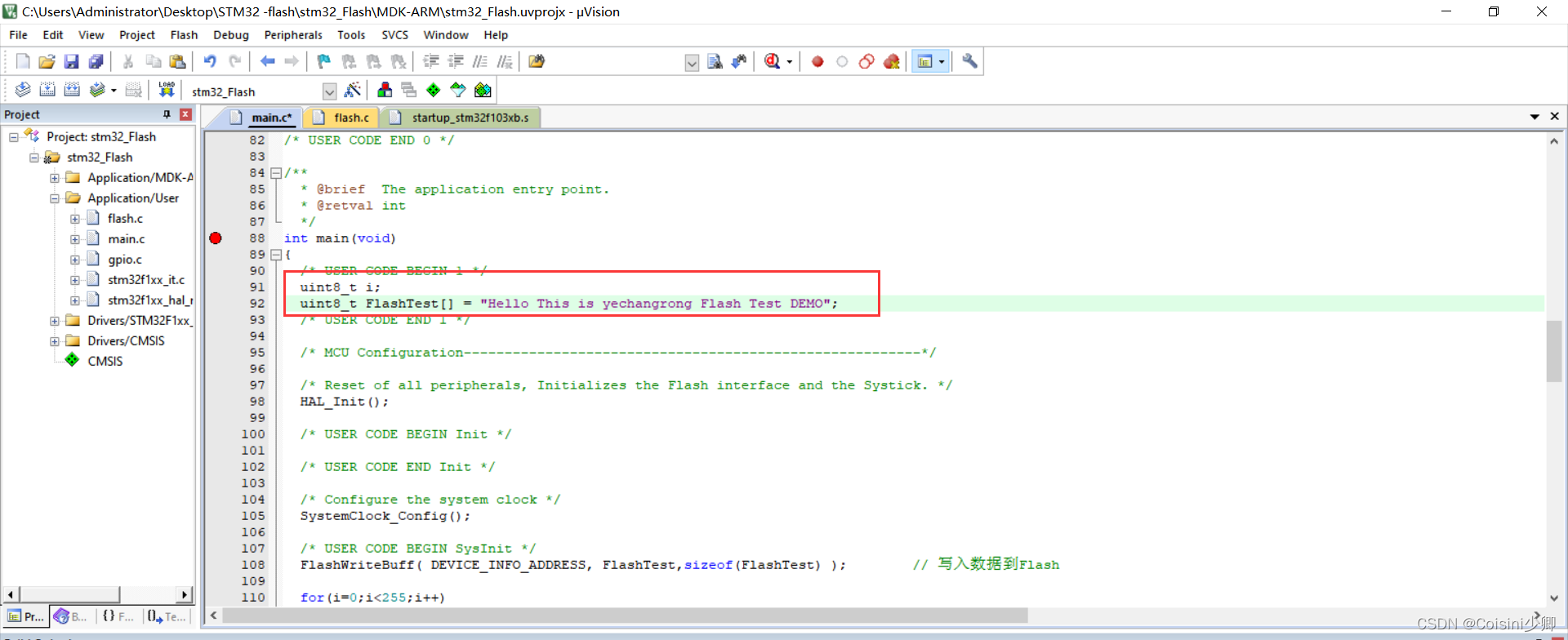Click the Paste clipboard icon
Screen dimensions: 1568x640
point(177,61)
